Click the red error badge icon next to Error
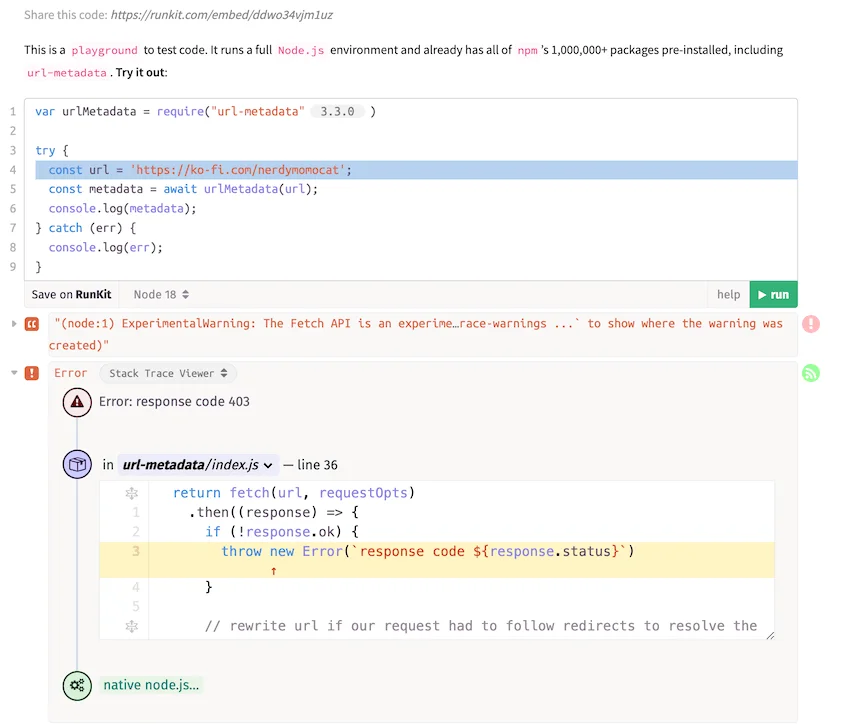Viewport: 846px width, 724px height. click(x=32, y=373)
